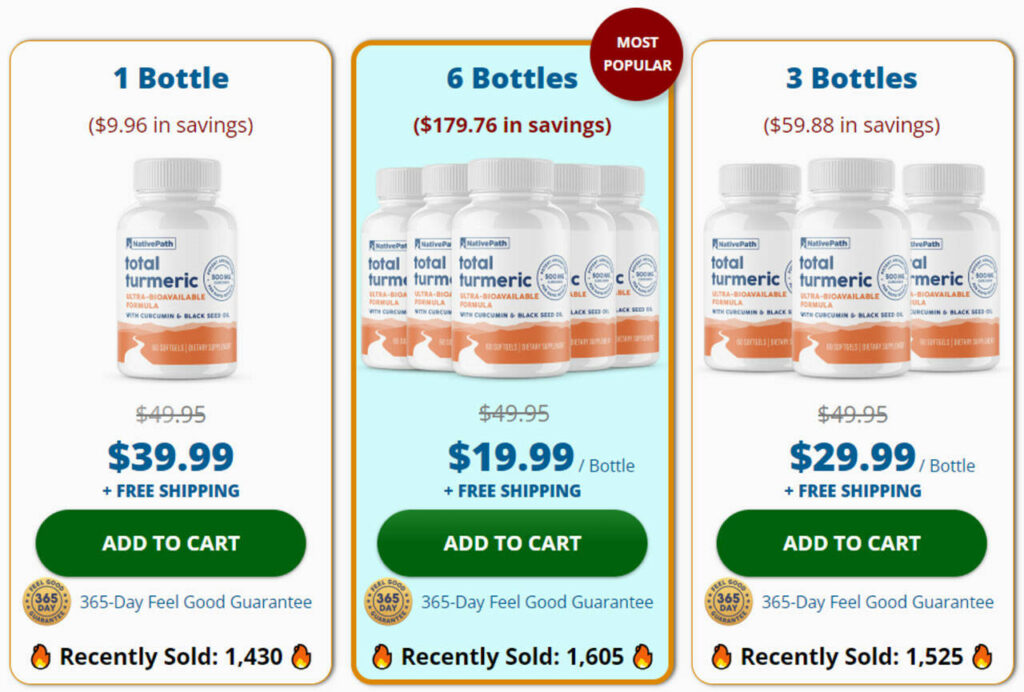This screenshot has width=1024, height=692.
Task: Open the 3 Bottles tab header
Action: [x=853, y=77]
